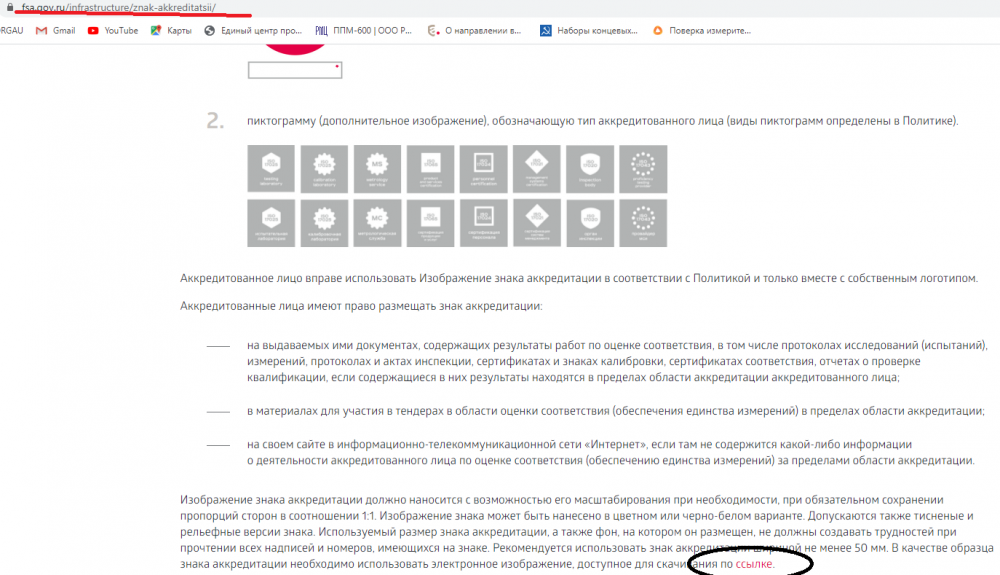This screenshot has width=1000, height=575.
Task: Open the ППМ-600 | ООО Р... bookmark
Action: (x=364, y=31)
